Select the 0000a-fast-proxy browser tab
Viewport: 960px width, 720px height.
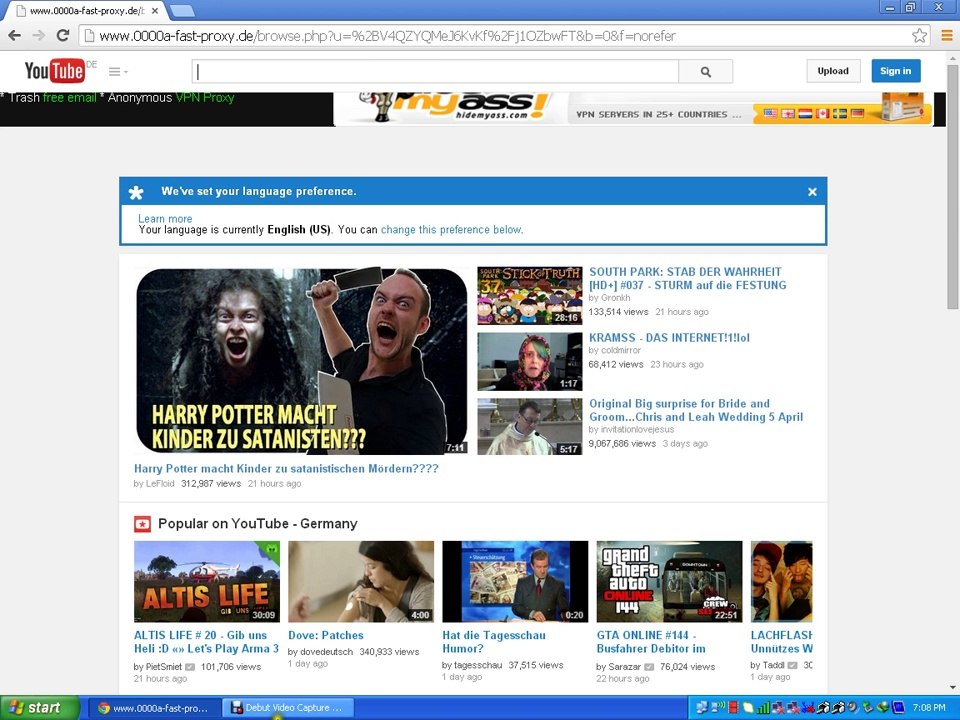89,11
